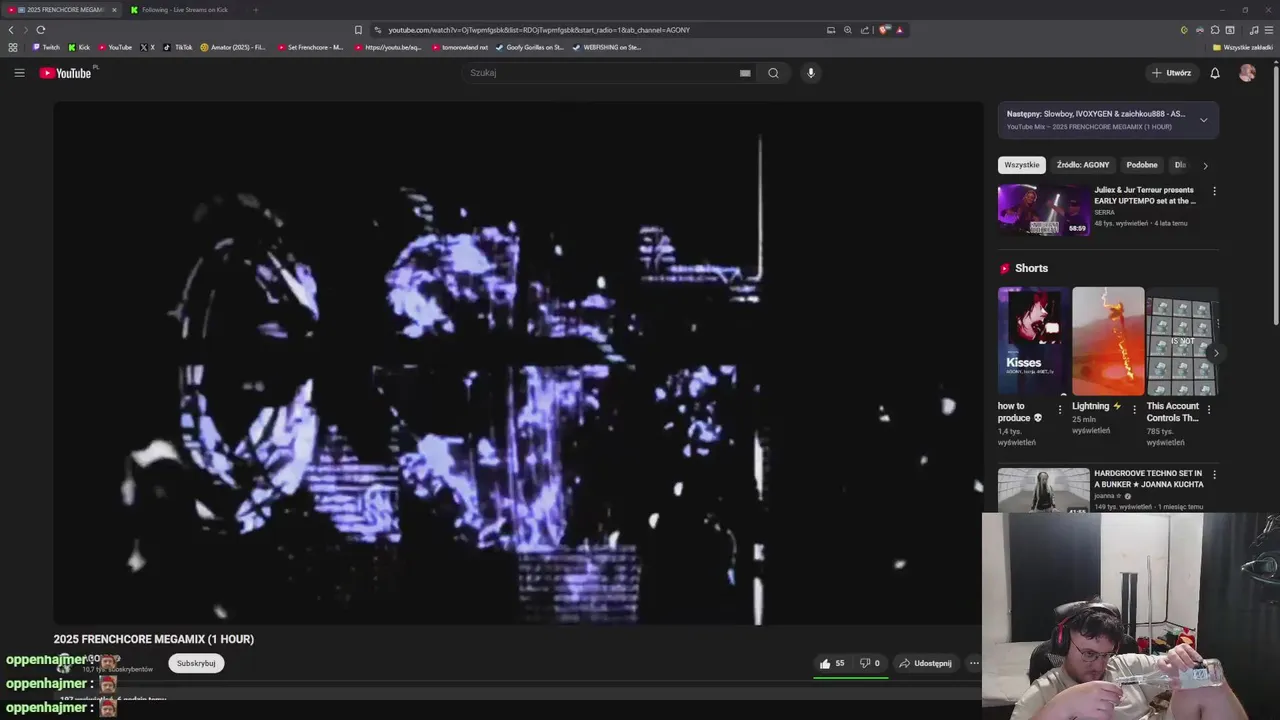Select the Wszystkie filter chip
The image size is (1280, 720).
tap(1022, 165)
